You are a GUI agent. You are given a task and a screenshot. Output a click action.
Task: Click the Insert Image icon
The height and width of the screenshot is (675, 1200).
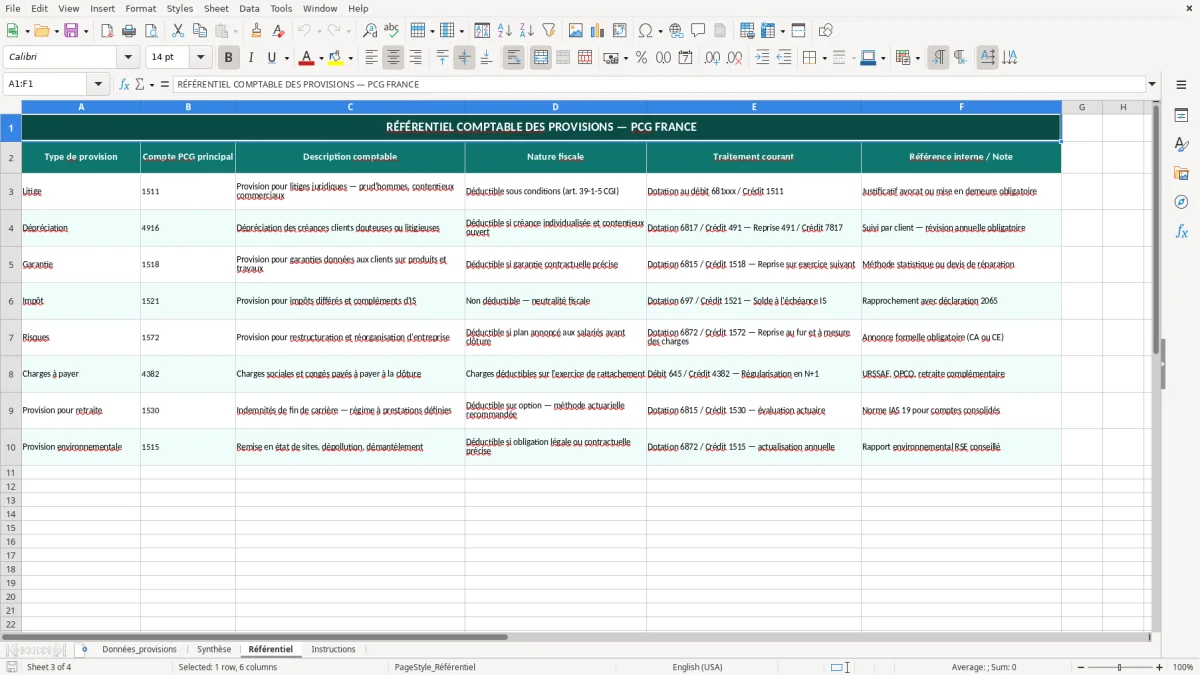[576, 31]
